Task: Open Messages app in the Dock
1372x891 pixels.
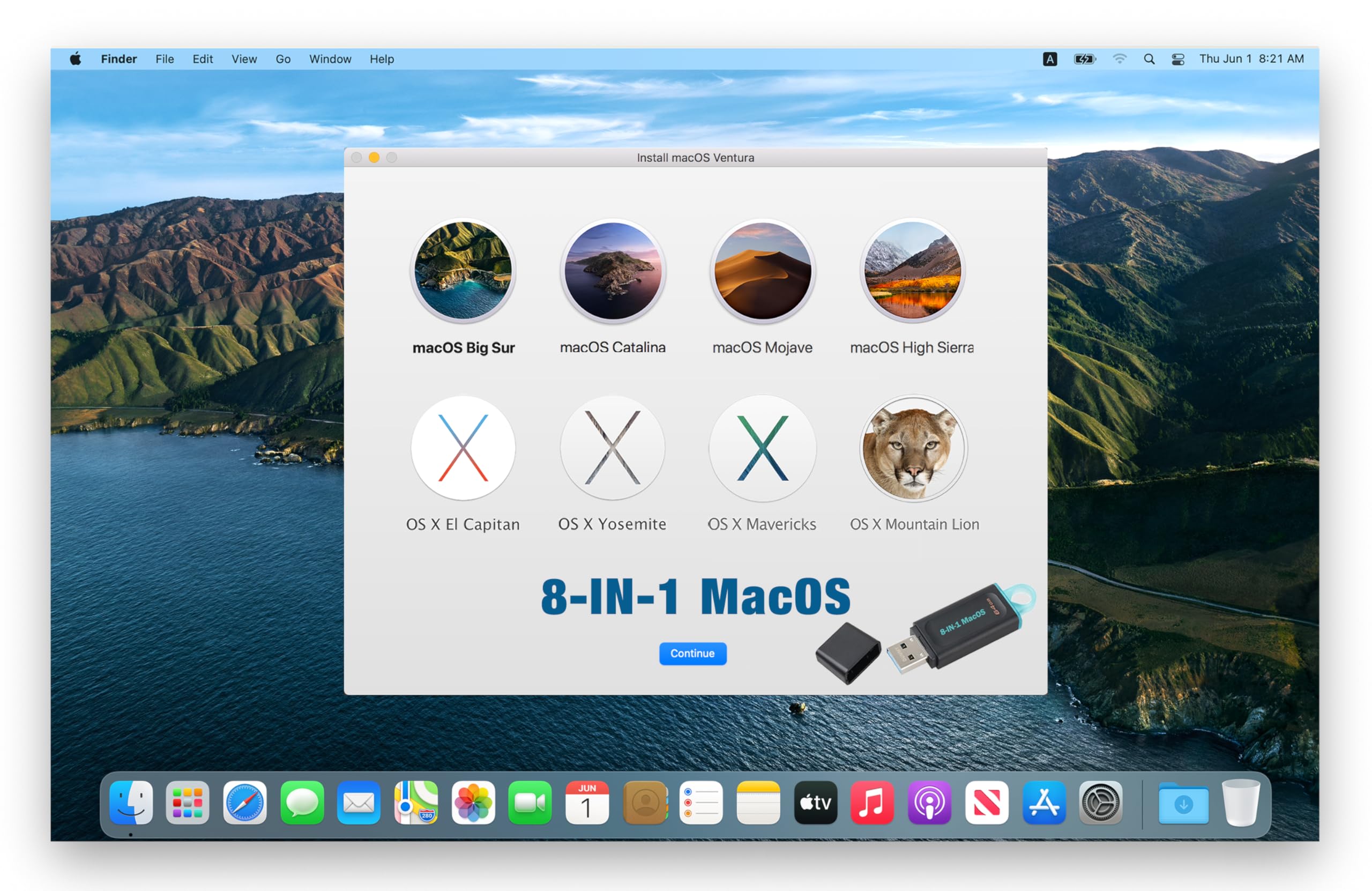Action: click(302, 803)
